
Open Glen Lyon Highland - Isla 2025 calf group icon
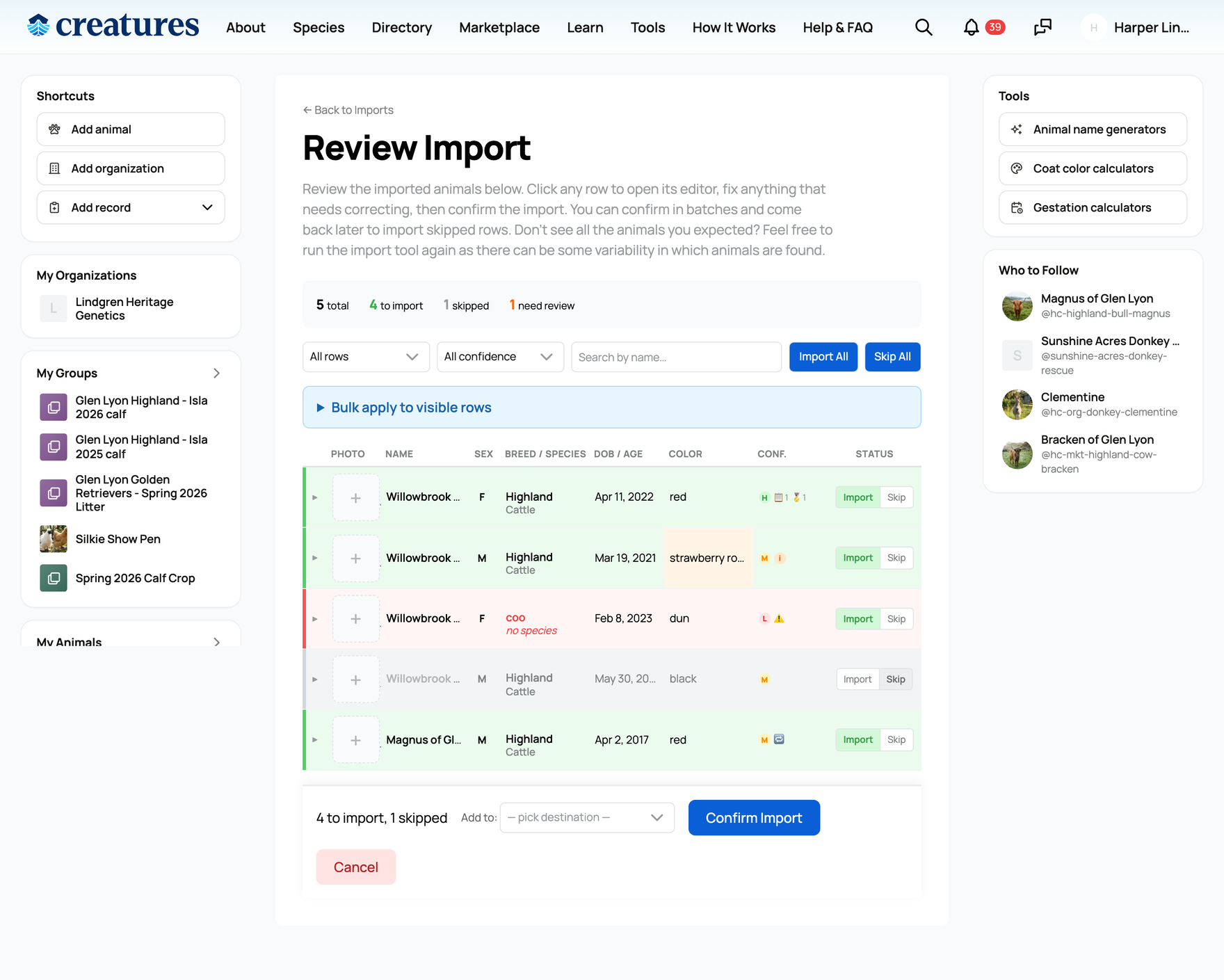54,447
